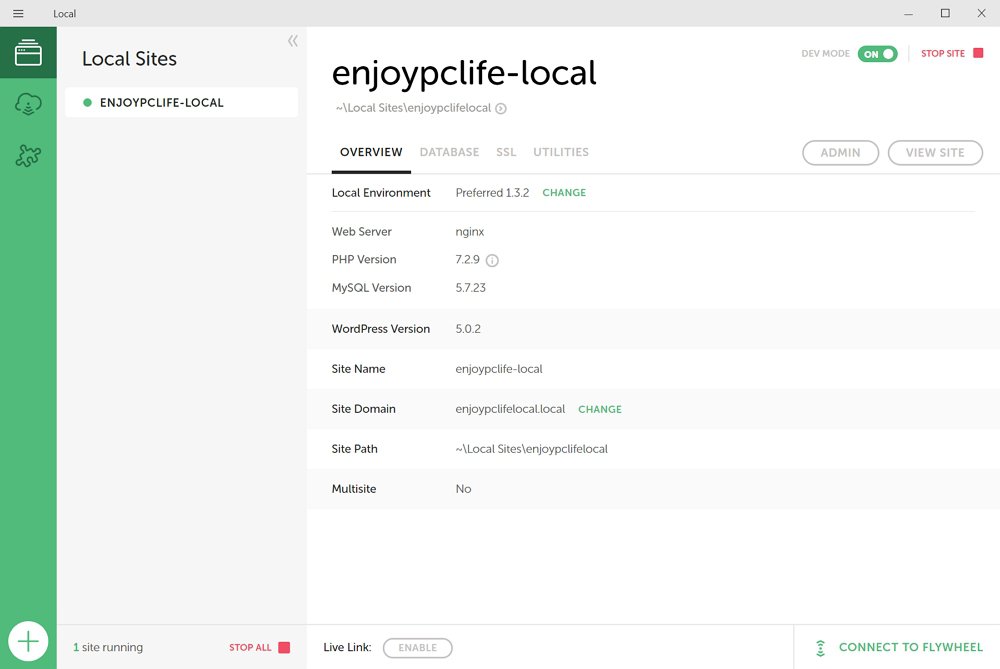Collapse the Local Sites sidebar panel

pos(293,41)
